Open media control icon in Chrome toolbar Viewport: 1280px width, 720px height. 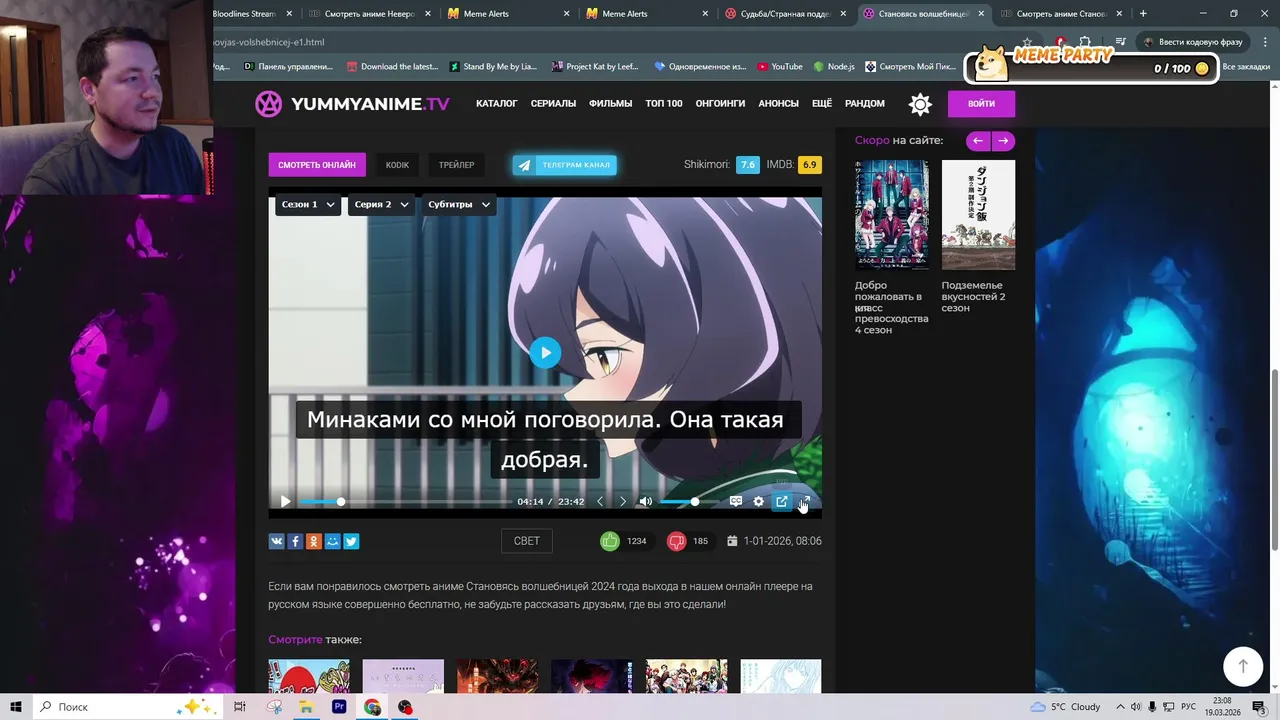[x=1121, y=42]
